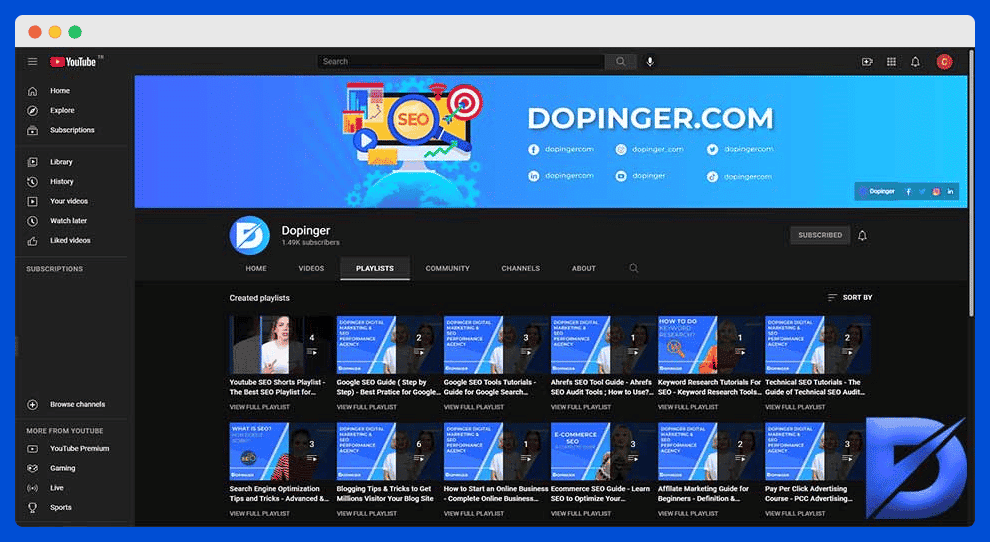Switch to the HOME channel tab
Viewport: 990px width, 542px height.
click(x=256, y=268)
